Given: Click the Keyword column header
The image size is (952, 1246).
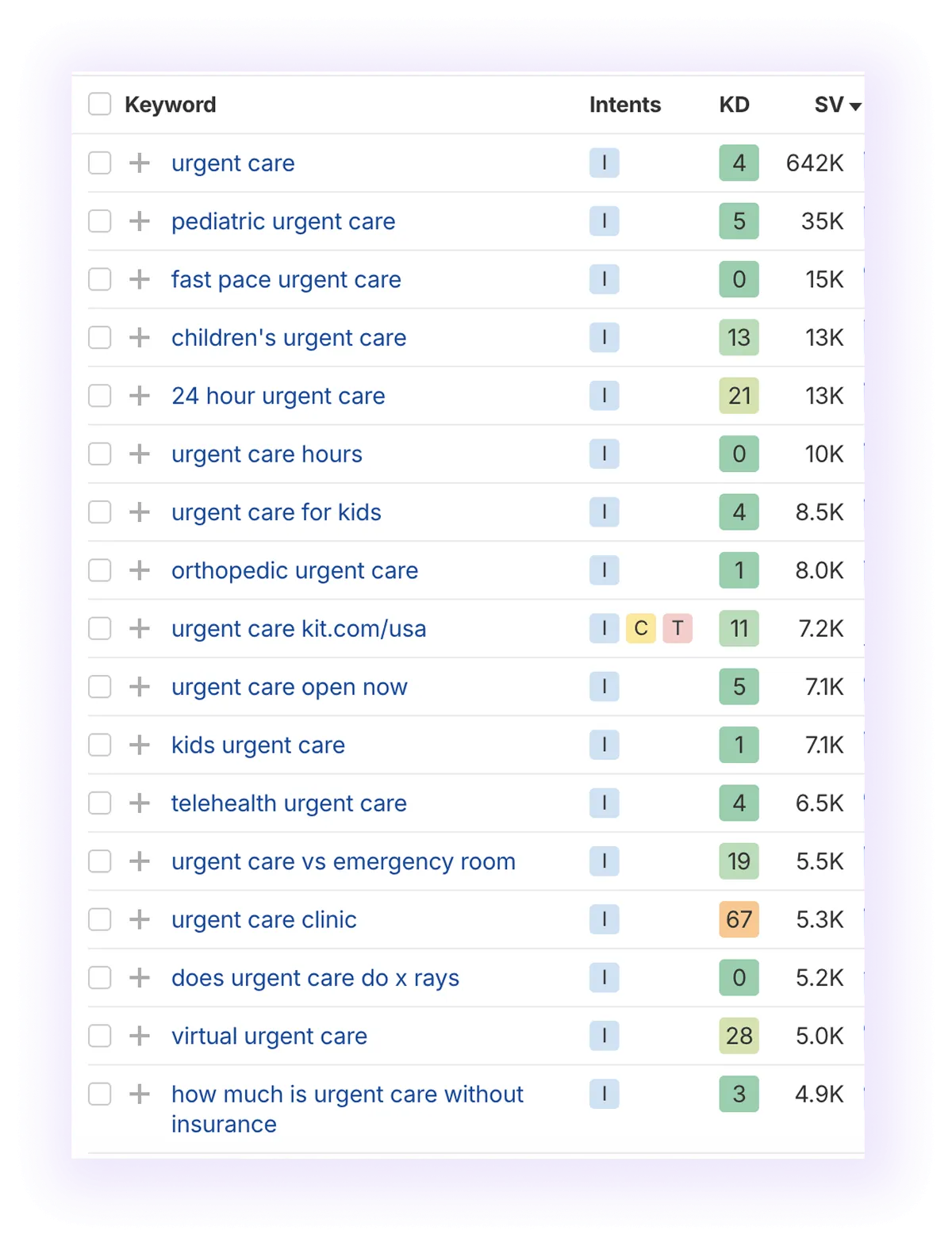Looking at the screenshot, I should 171,104.
